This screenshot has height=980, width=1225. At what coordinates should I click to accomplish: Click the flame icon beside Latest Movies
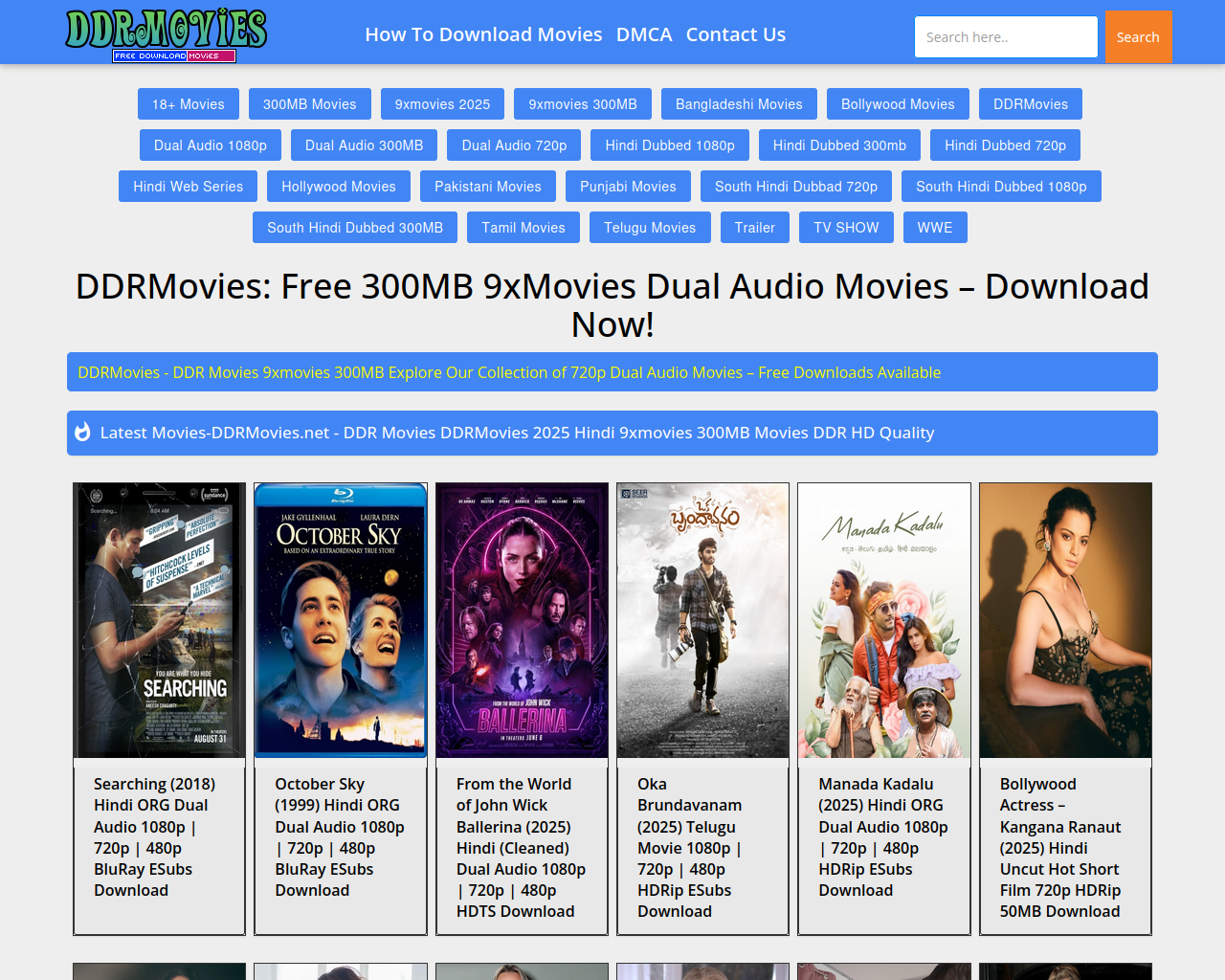pos(83,433)
